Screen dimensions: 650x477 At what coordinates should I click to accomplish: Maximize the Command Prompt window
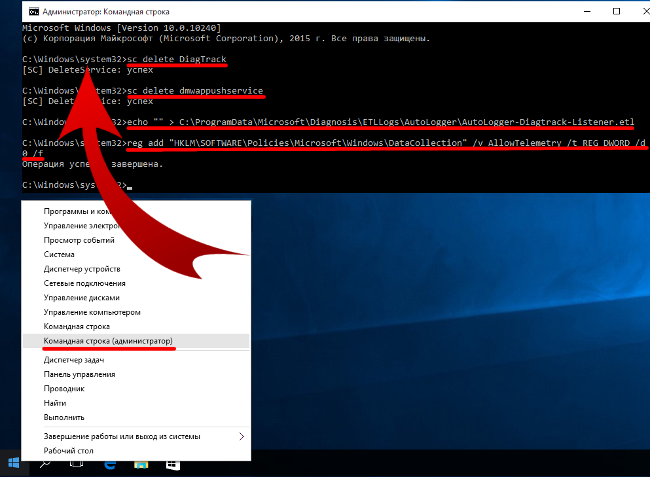(616, 12)
